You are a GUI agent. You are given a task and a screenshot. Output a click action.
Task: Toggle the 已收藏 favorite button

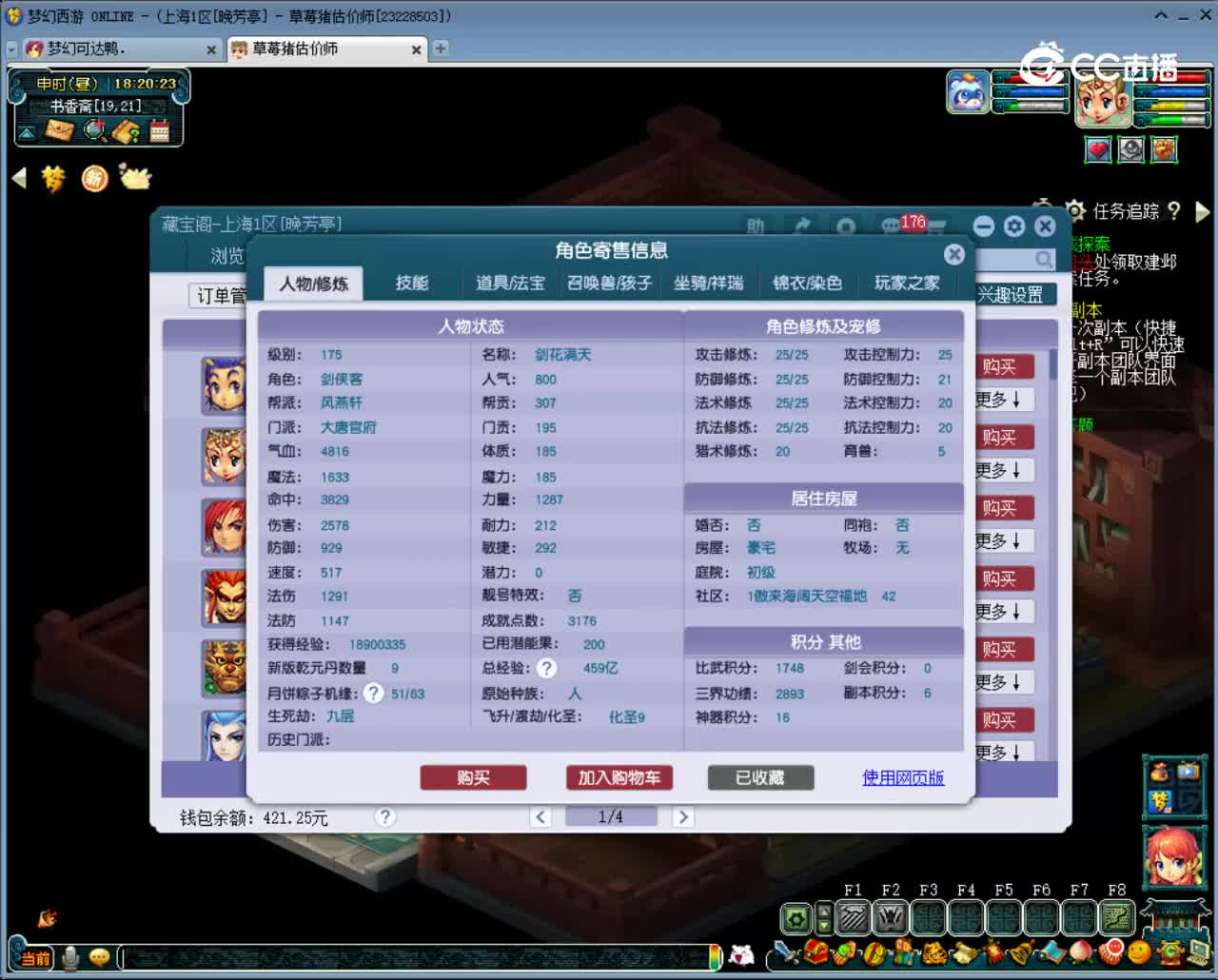pyautogui.click(x=760, y=778)
